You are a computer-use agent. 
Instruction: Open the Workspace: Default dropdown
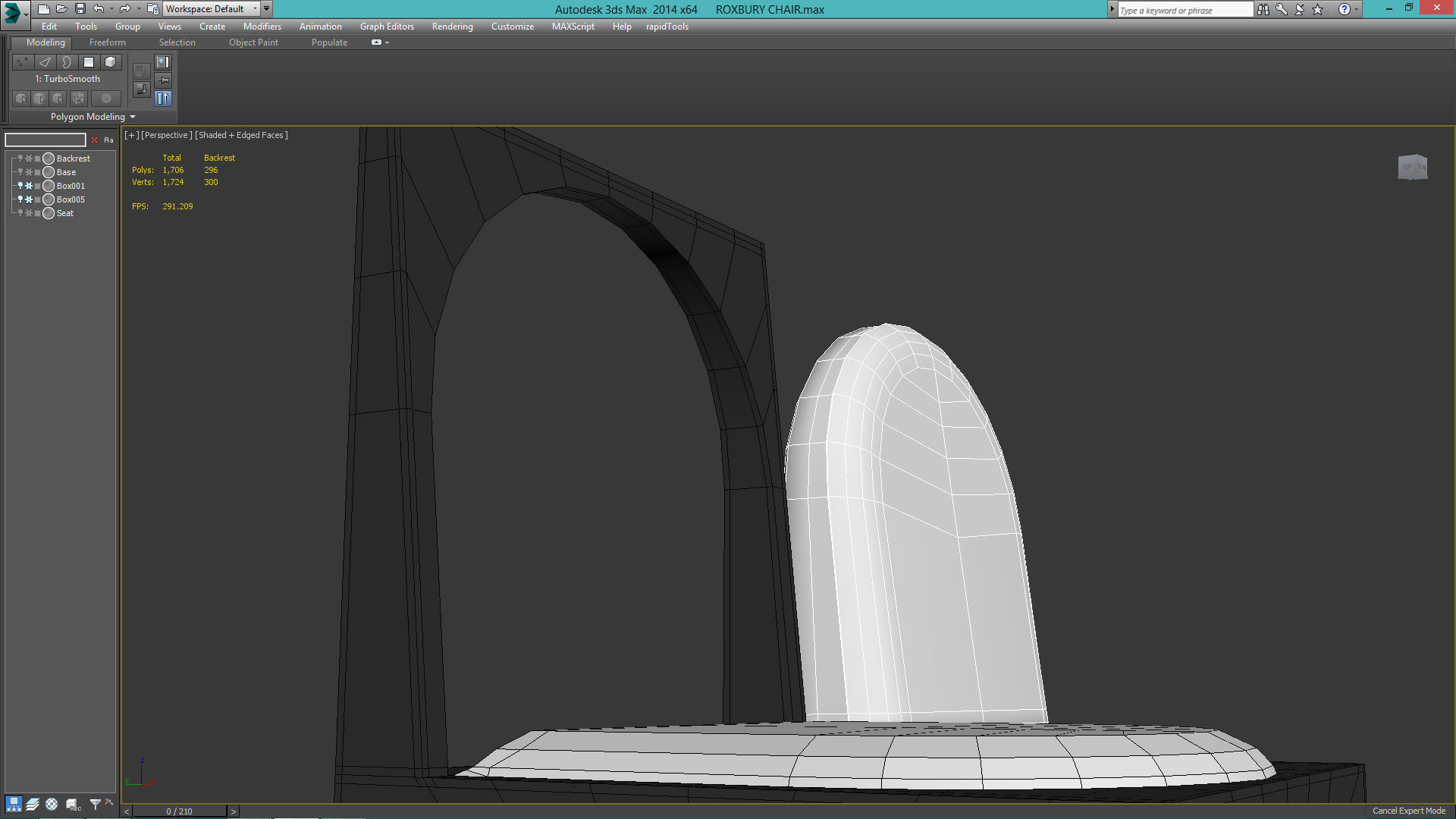tap(211, 9)
